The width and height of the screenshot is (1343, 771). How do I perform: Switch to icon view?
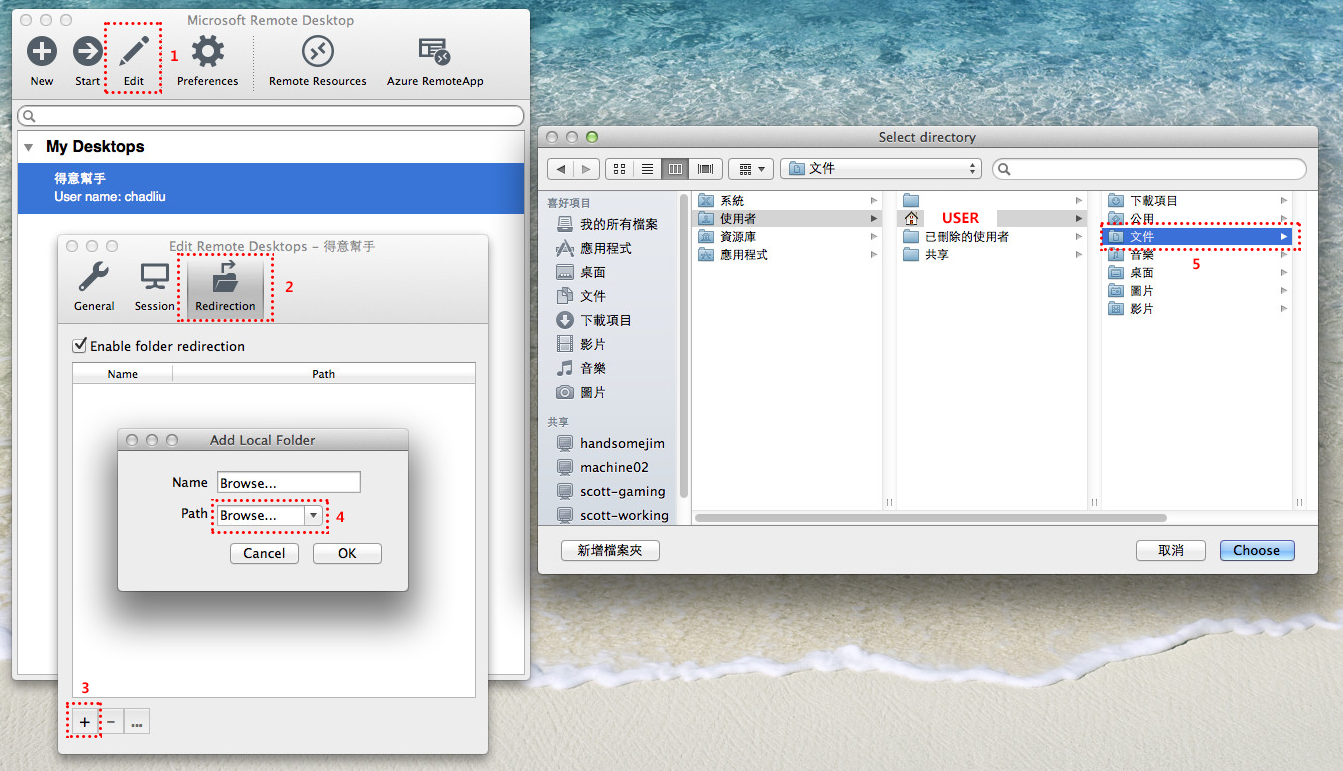point(619,169)
